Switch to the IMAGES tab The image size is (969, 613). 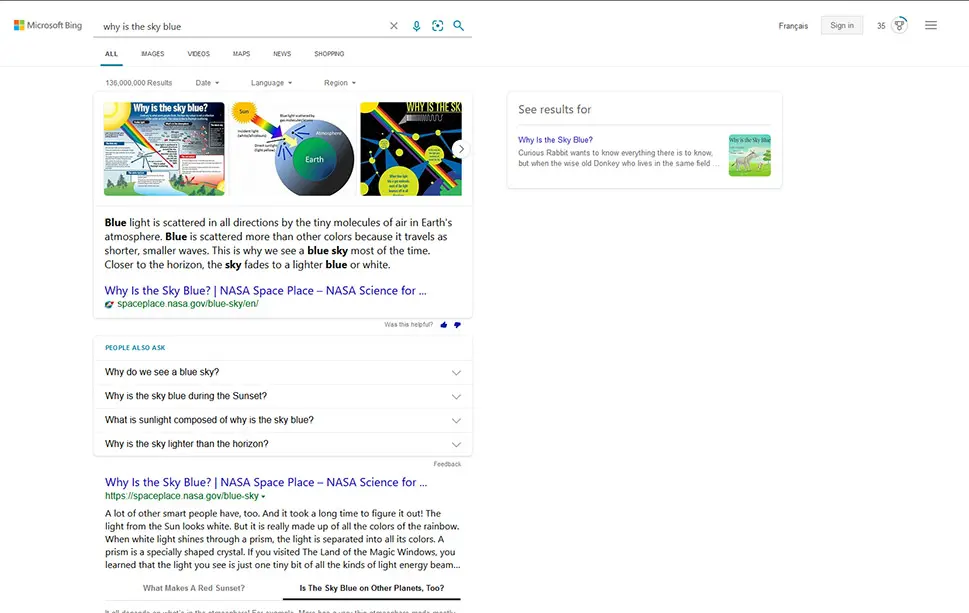pos(153,54)
